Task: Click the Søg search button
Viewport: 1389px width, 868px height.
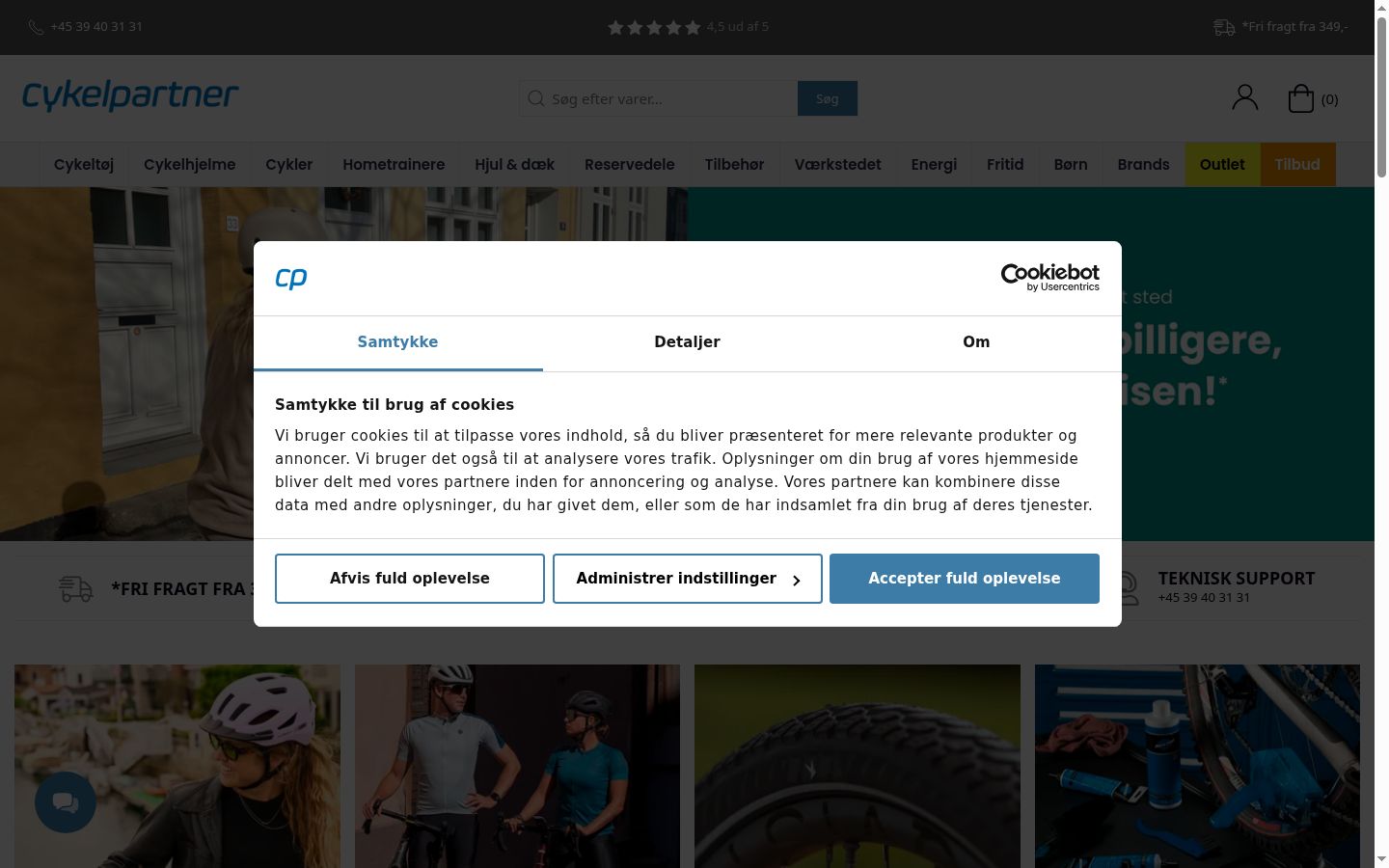Action: (x=828, y=98)
